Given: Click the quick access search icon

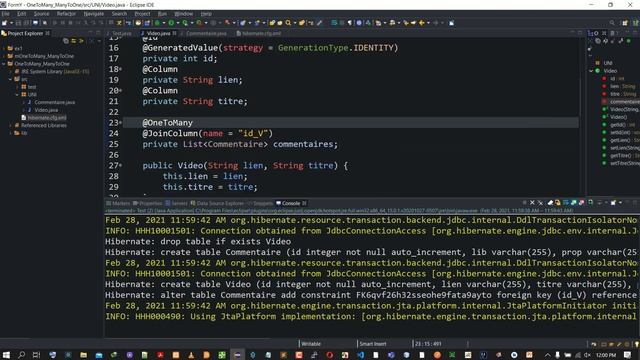Looking at the screenshot, I should tap(612, 23).
